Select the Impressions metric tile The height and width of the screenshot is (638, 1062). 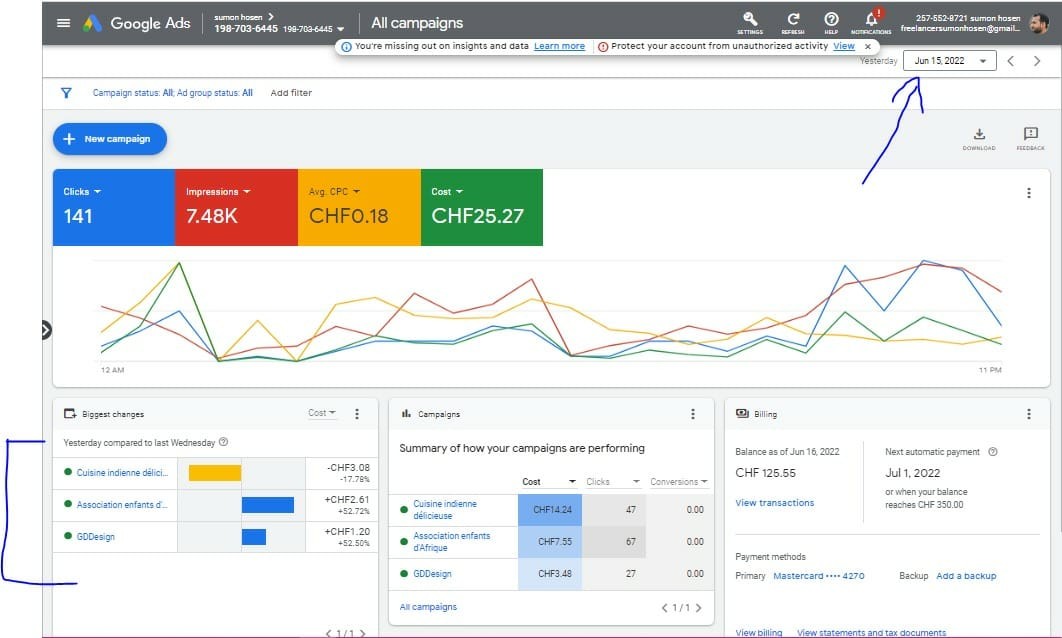[236, 207]
